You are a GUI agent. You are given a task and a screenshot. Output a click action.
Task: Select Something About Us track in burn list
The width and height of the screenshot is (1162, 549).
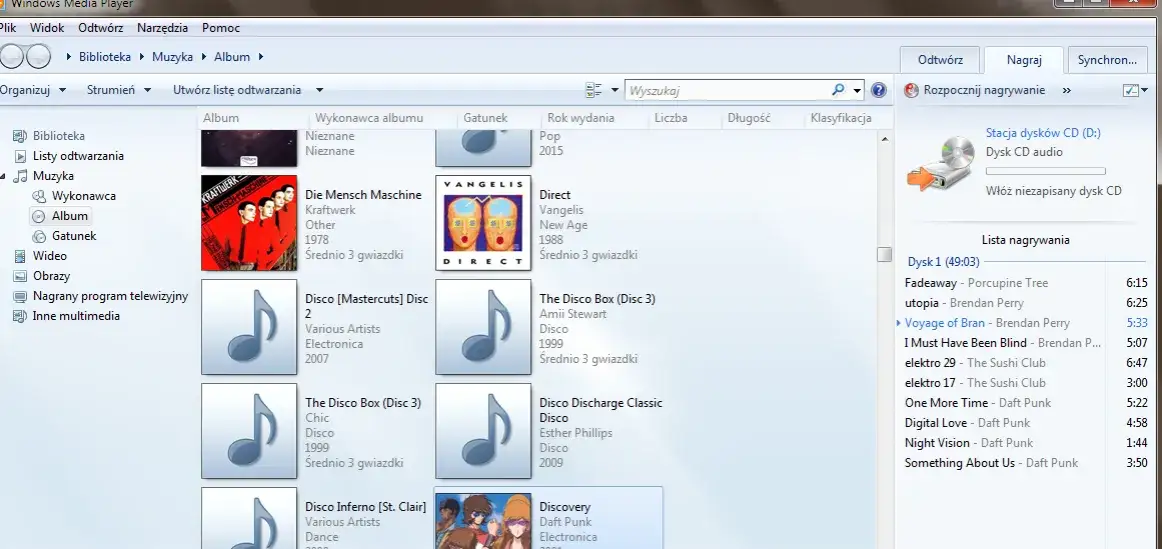1026,463
